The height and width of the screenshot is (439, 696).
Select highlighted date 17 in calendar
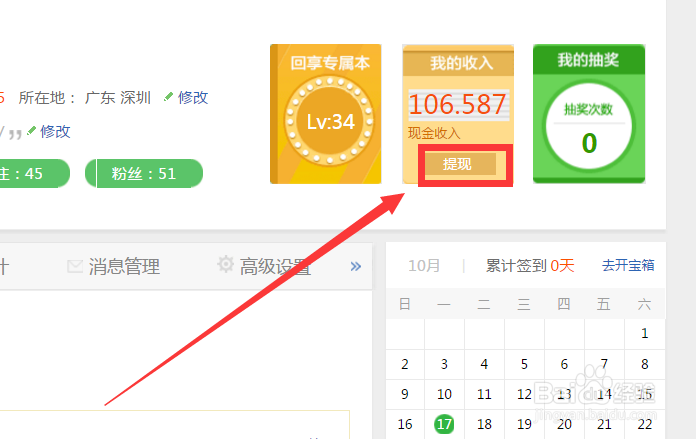(444, 424)
